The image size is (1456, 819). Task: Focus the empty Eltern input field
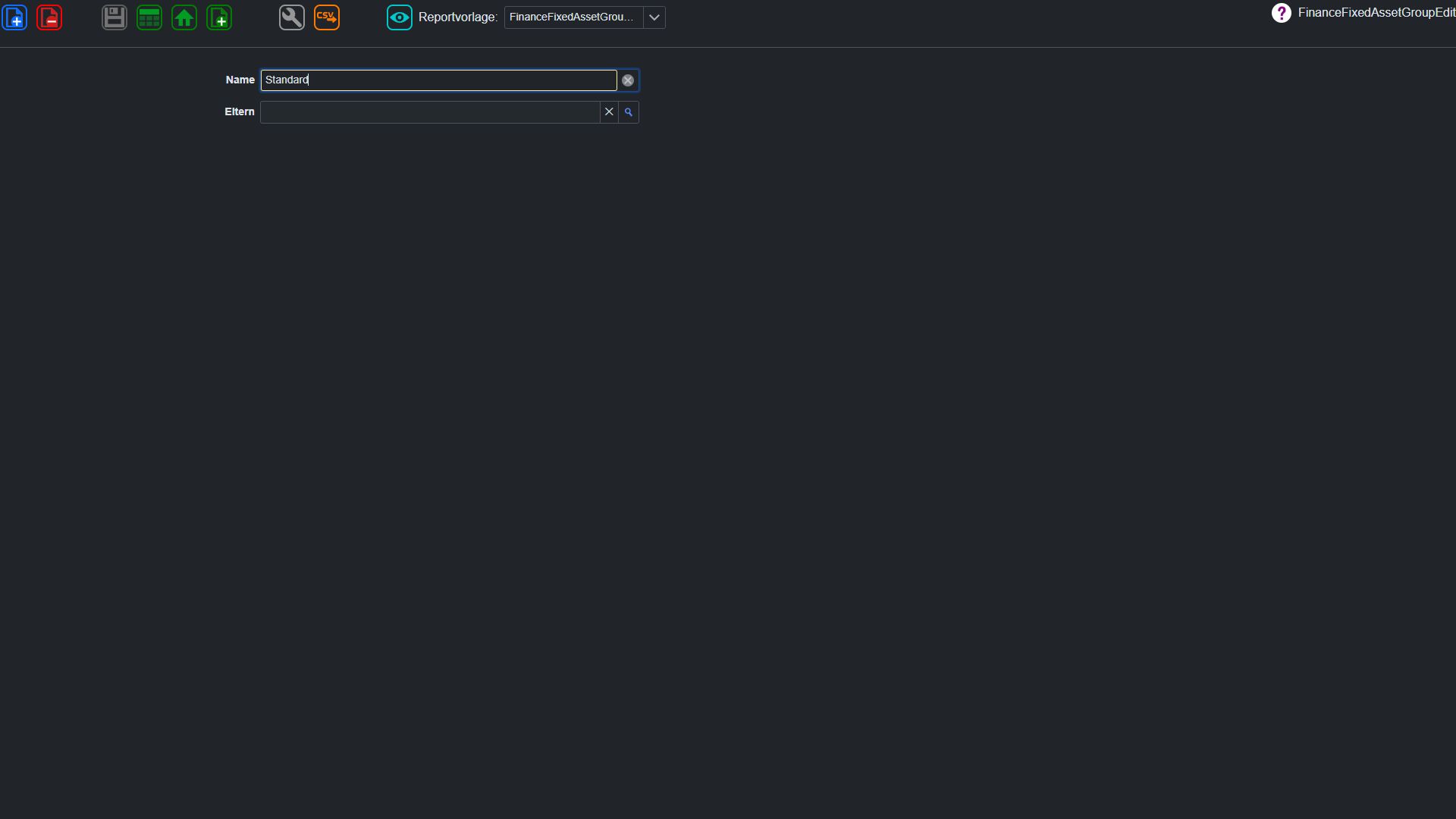pos(430,112)
